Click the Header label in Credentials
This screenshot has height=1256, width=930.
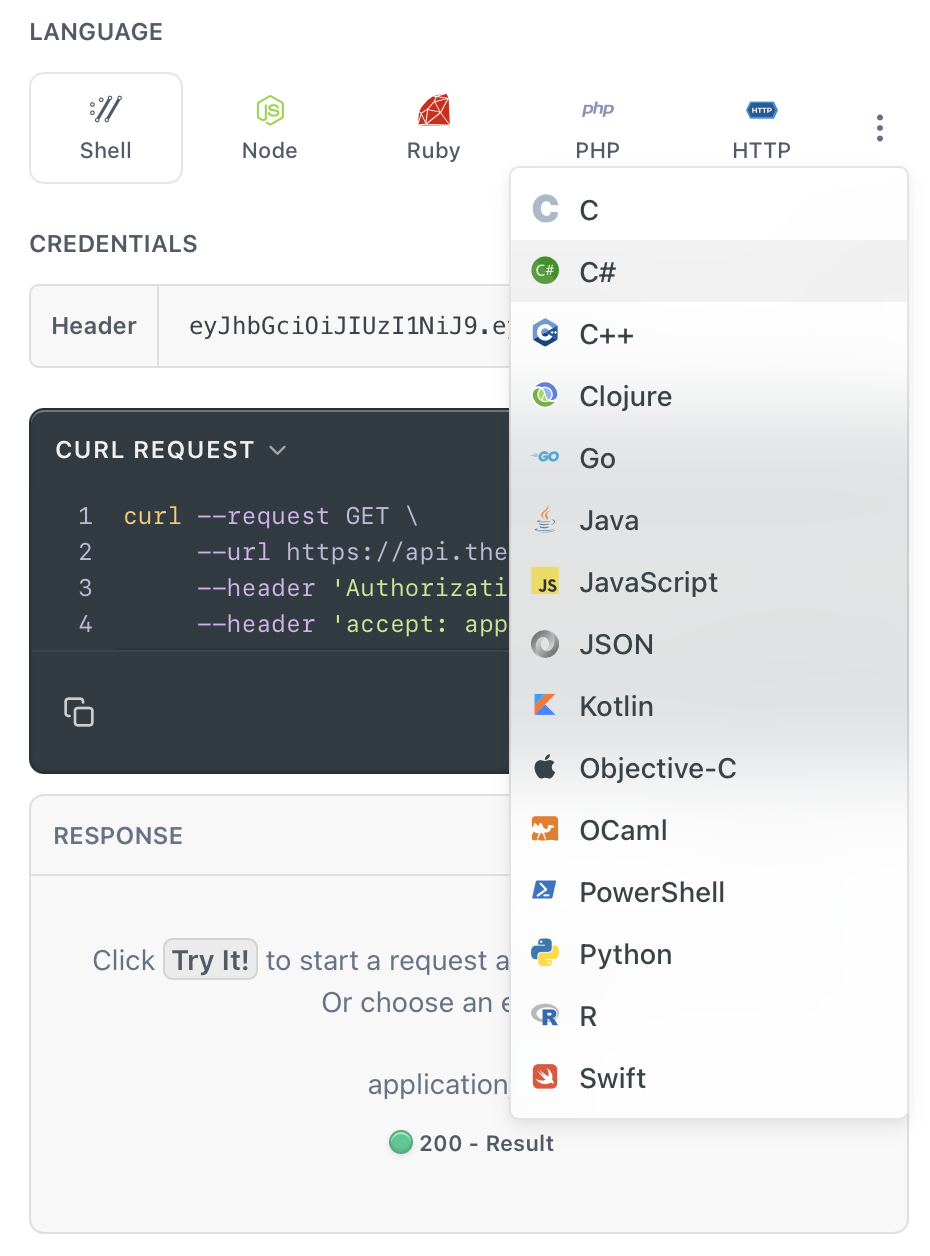click(x=94, y=326)
